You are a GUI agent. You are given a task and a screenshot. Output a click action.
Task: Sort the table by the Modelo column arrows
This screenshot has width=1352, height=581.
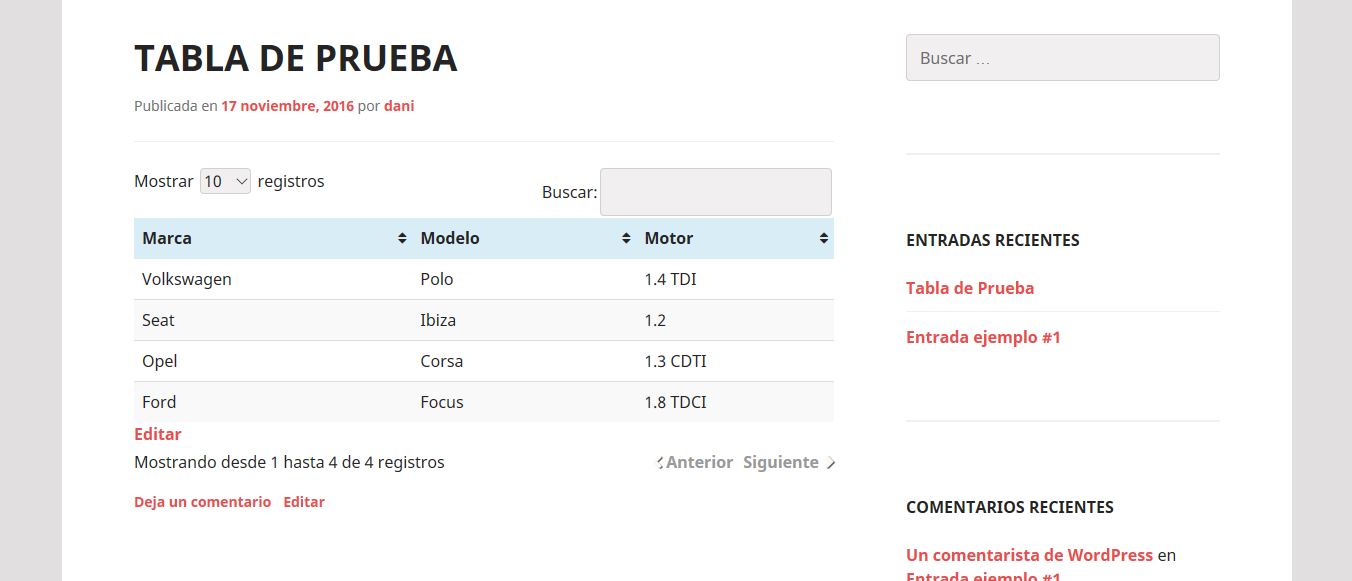(x=626, y=238)
